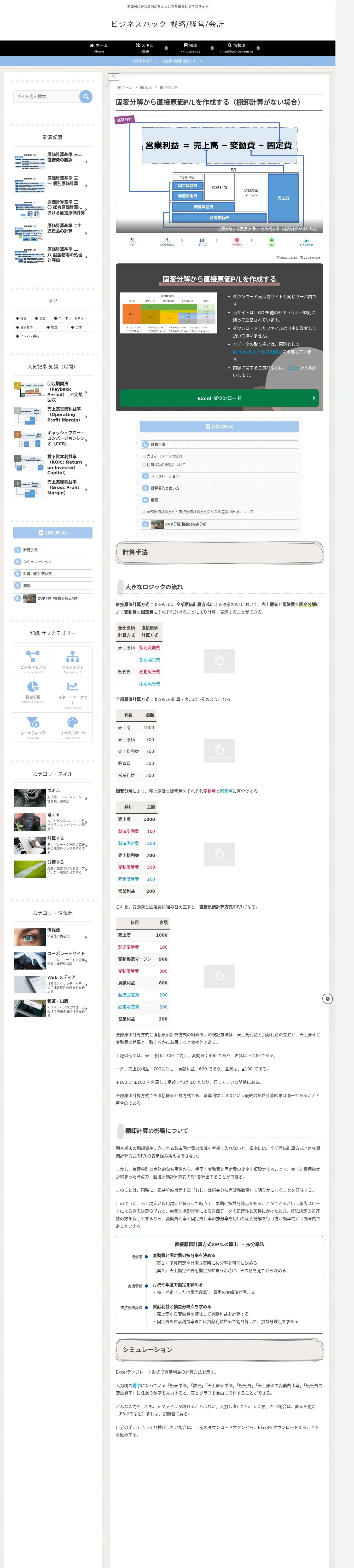Open the スキル menu in the navigation

(x=144, y=48)
